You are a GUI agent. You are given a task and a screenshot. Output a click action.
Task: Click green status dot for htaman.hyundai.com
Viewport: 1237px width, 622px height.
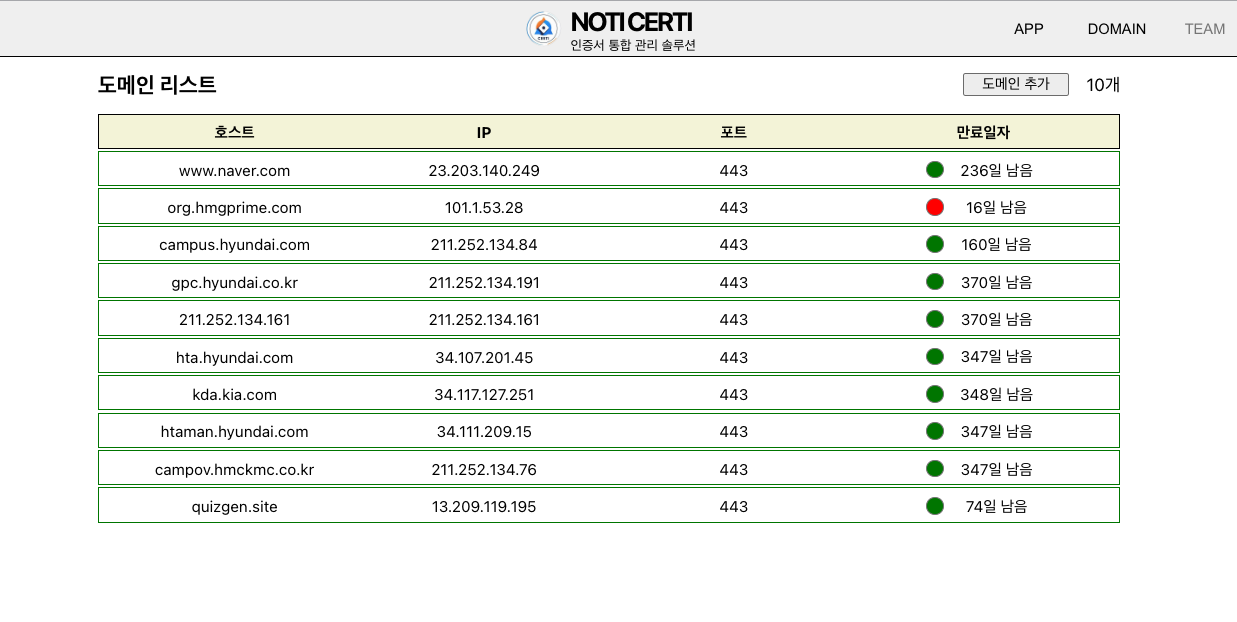point(935,430)
